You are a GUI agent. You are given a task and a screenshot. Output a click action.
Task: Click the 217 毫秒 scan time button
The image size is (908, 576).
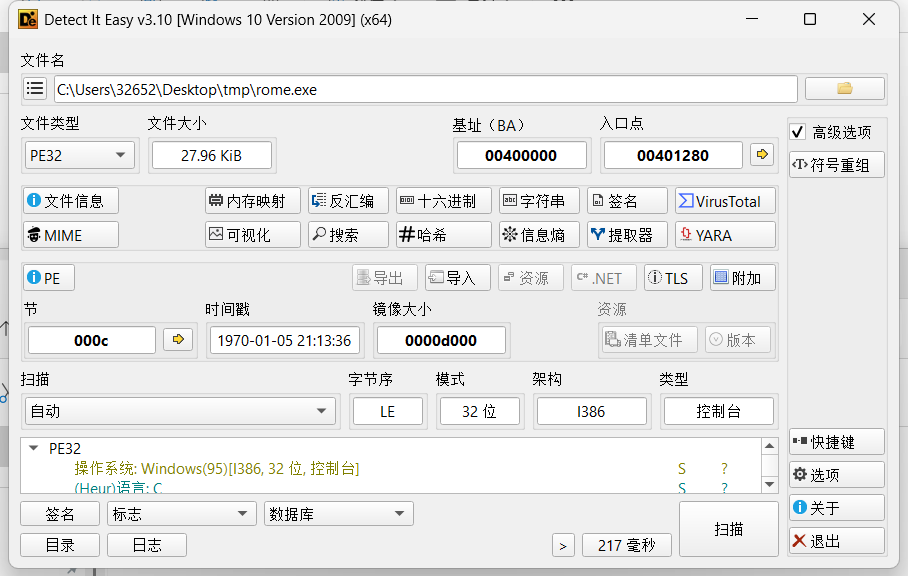pyautogui.click(x=627, y=545)
